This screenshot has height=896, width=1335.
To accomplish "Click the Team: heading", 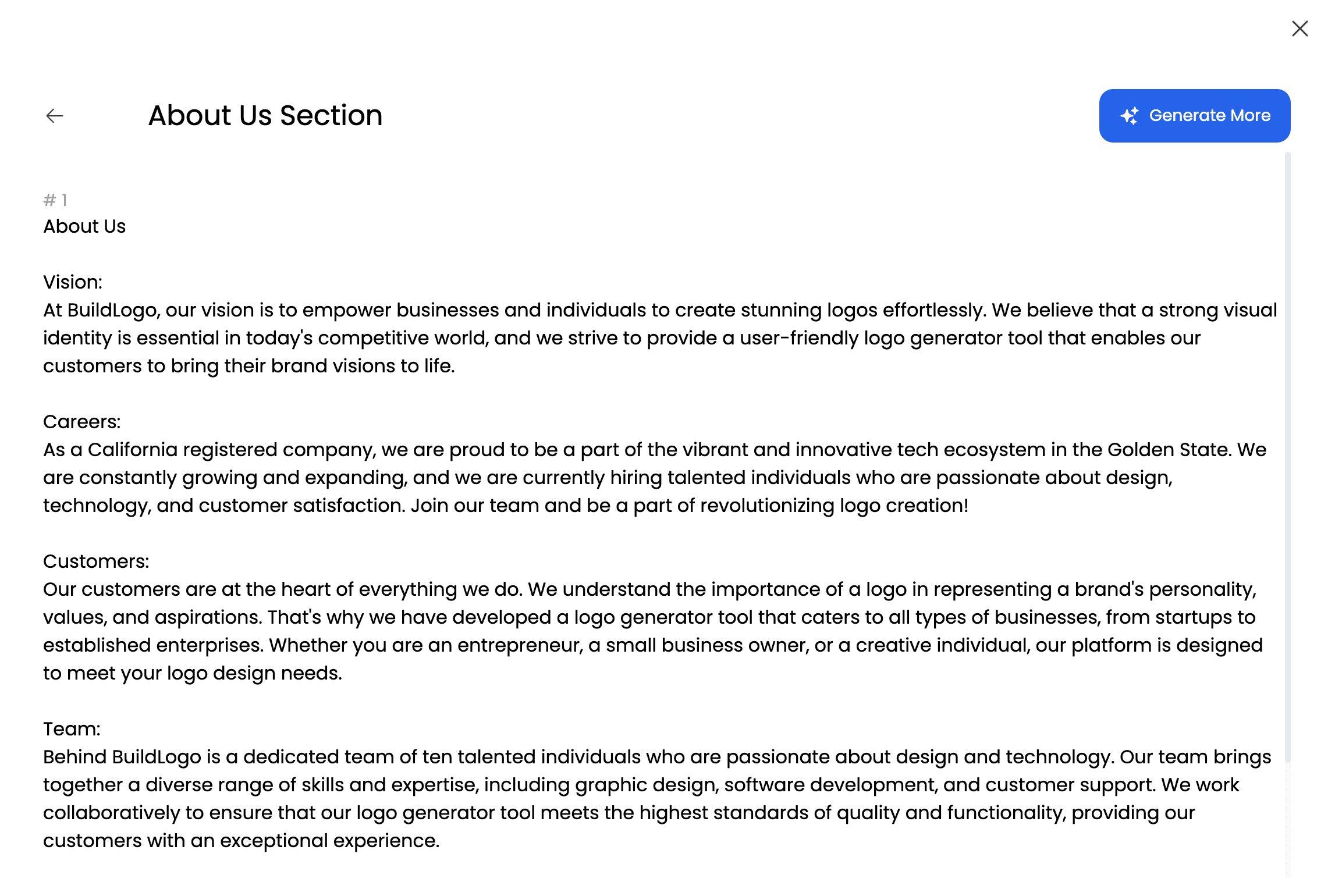I will pyautogui.click(x=72, y=729).
